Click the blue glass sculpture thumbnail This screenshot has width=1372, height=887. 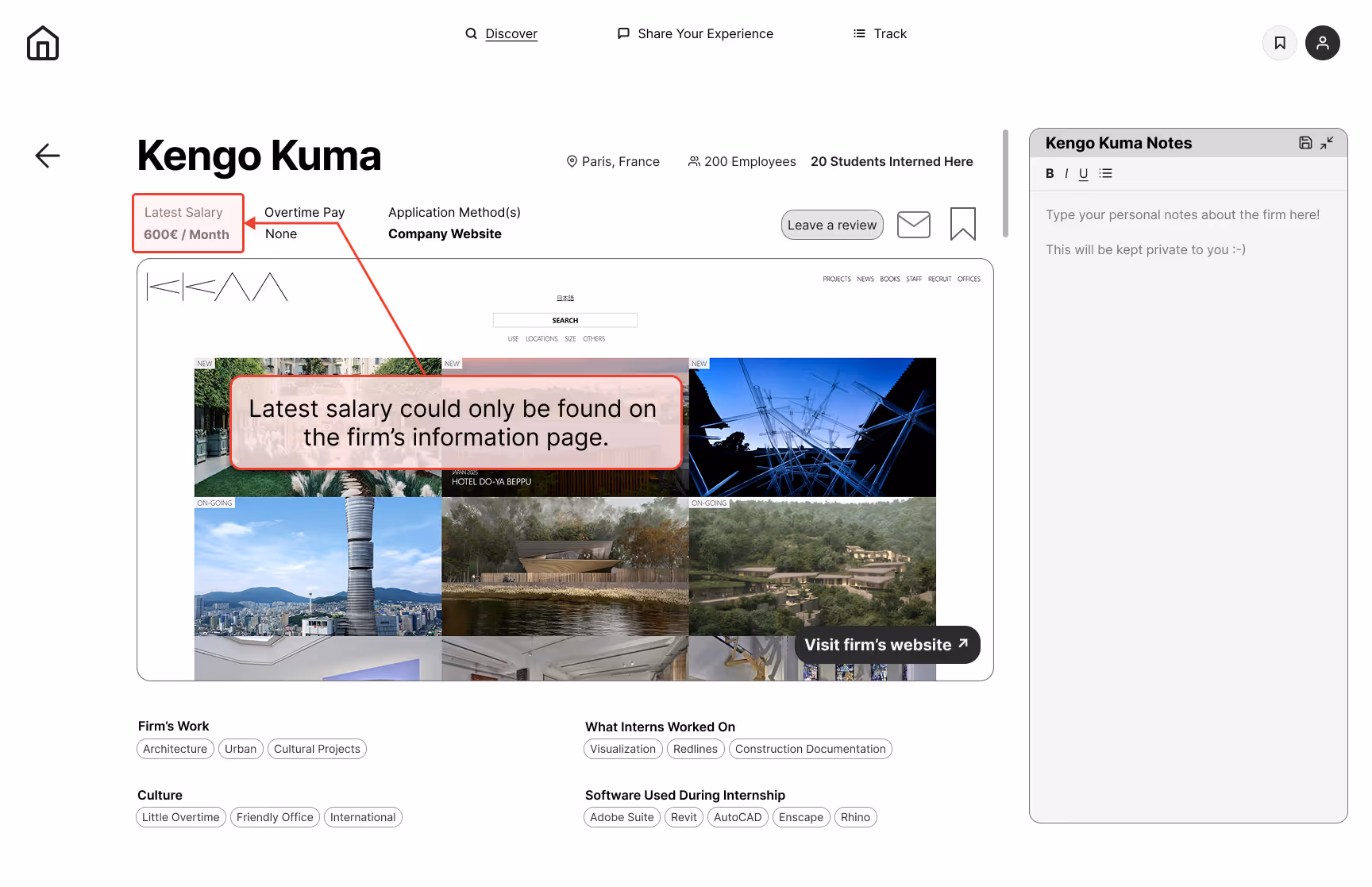pos(812,427)
